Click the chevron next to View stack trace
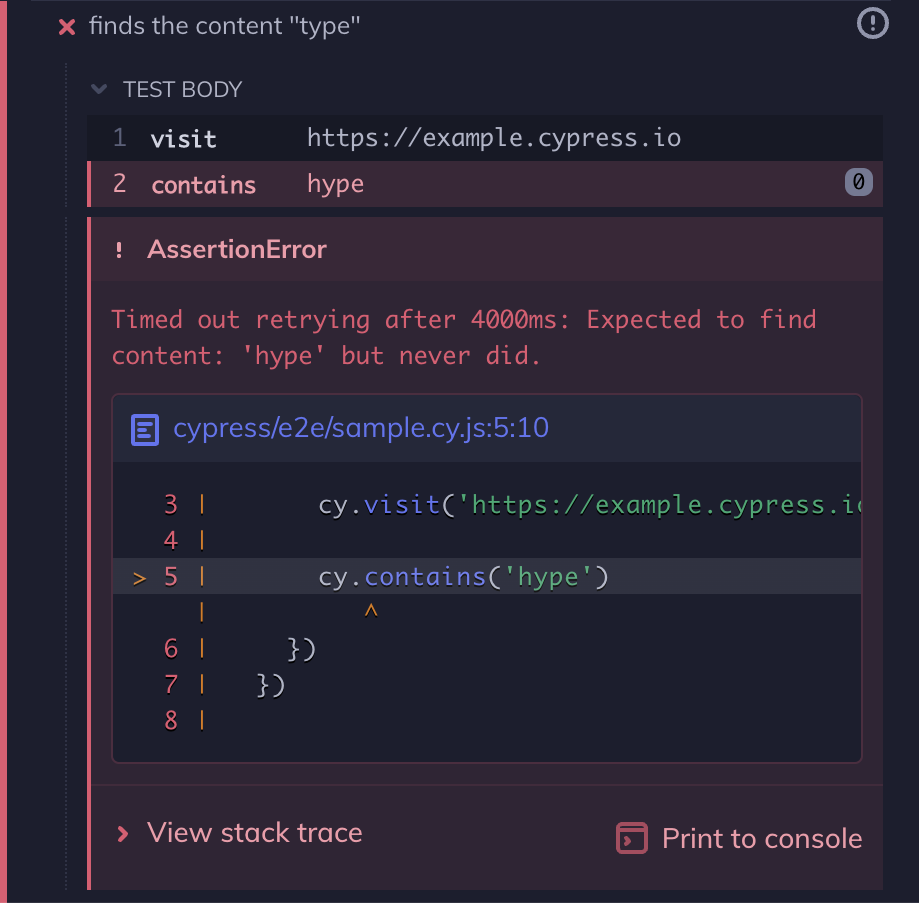 pos(123,832)
